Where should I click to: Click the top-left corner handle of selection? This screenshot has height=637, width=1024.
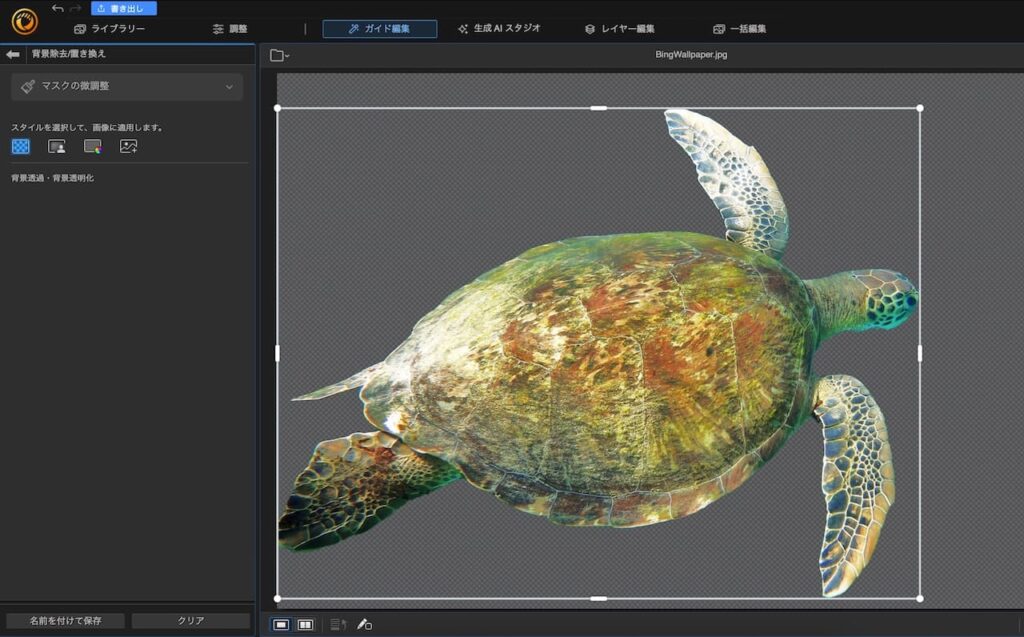point(278,108)
